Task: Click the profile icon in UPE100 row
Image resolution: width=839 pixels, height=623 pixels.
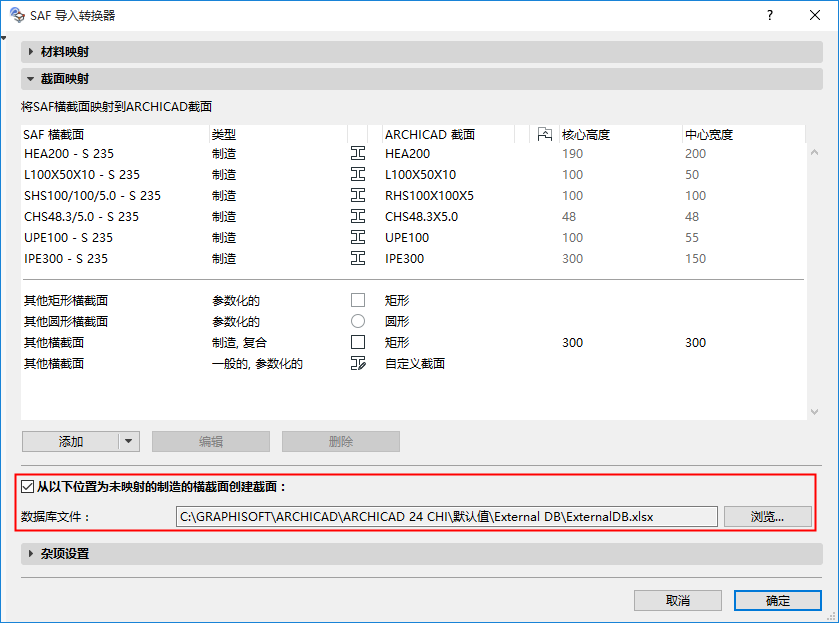Action: (x=358, y=238)
